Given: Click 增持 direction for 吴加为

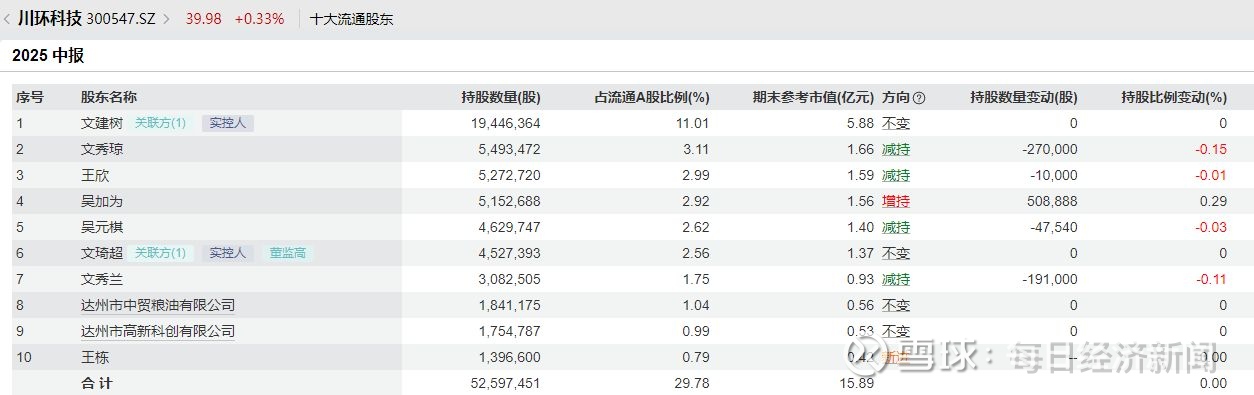Looking at the screenshot, I should point(896,202).
